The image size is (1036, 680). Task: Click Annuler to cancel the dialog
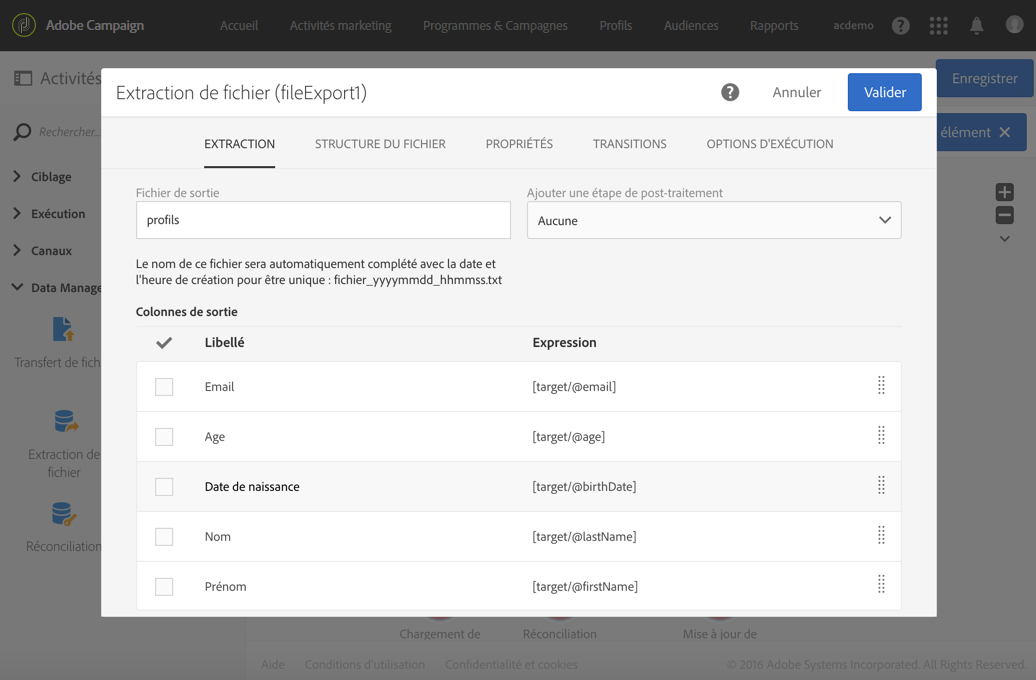796,92
